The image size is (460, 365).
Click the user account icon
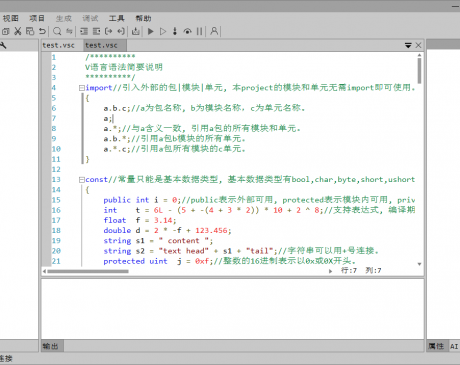click(214, 31)
